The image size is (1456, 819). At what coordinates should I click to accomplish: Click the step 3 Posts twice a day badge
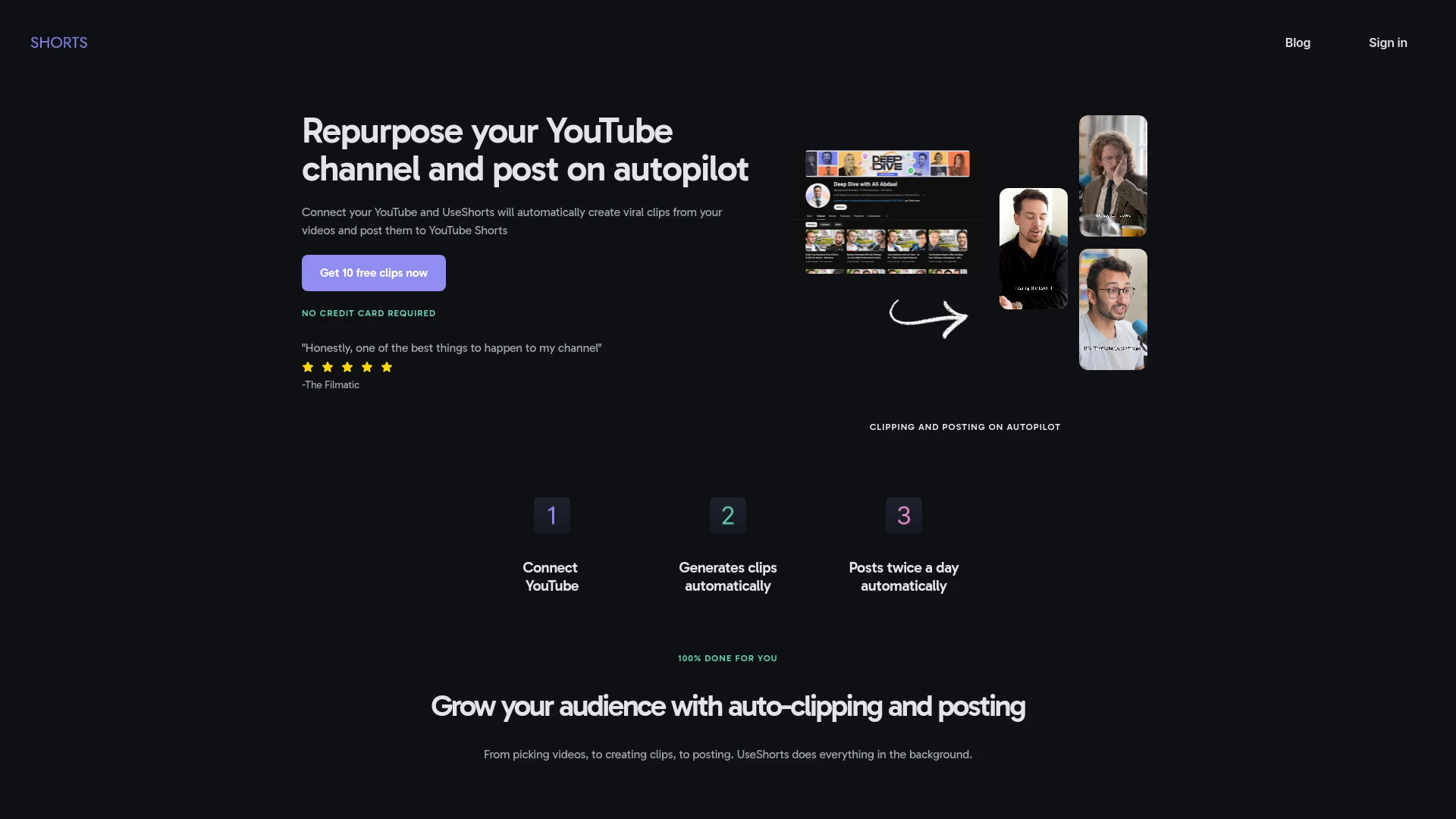click(x=903, y=515)
